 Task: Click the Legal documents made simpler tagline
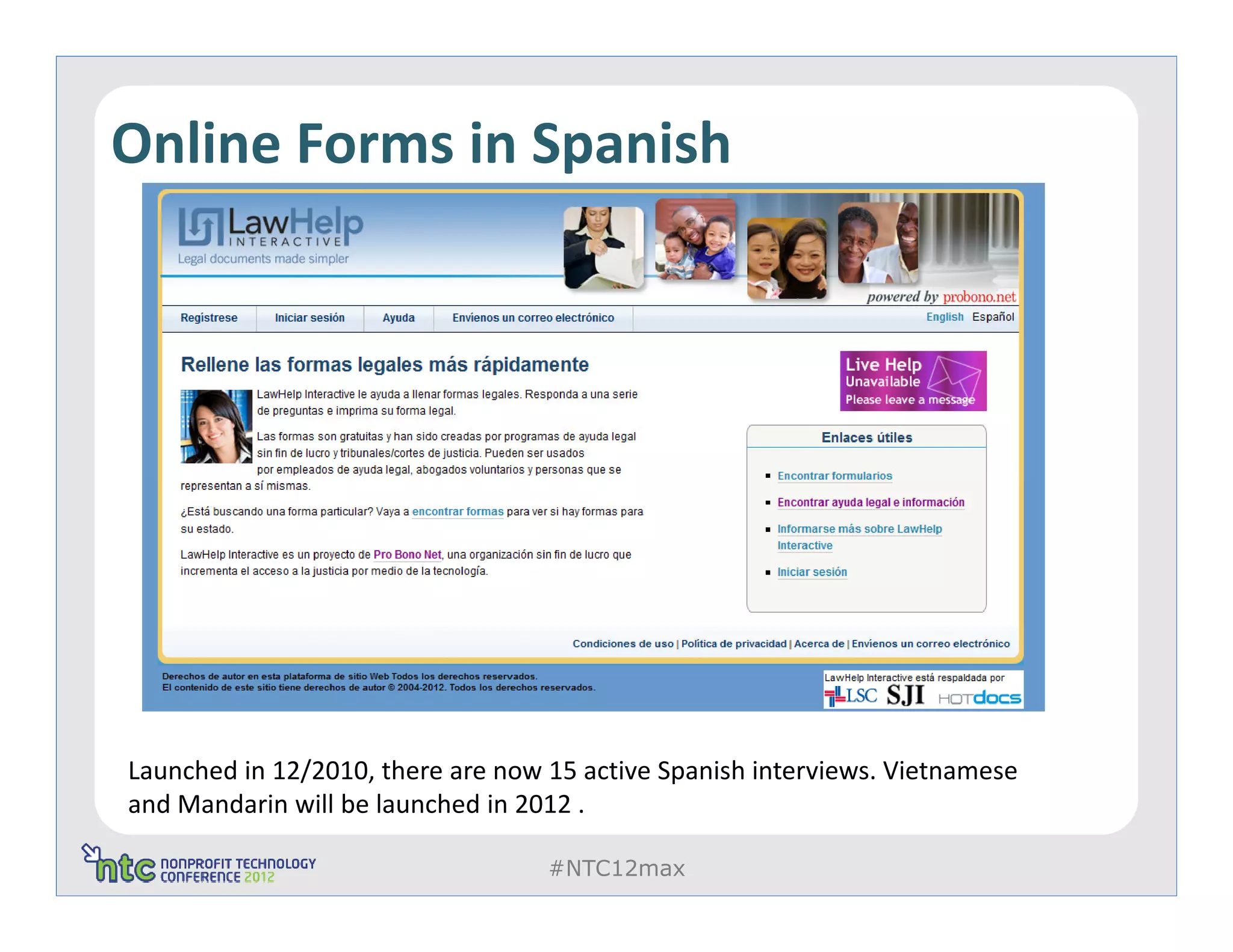coord(263,259)
